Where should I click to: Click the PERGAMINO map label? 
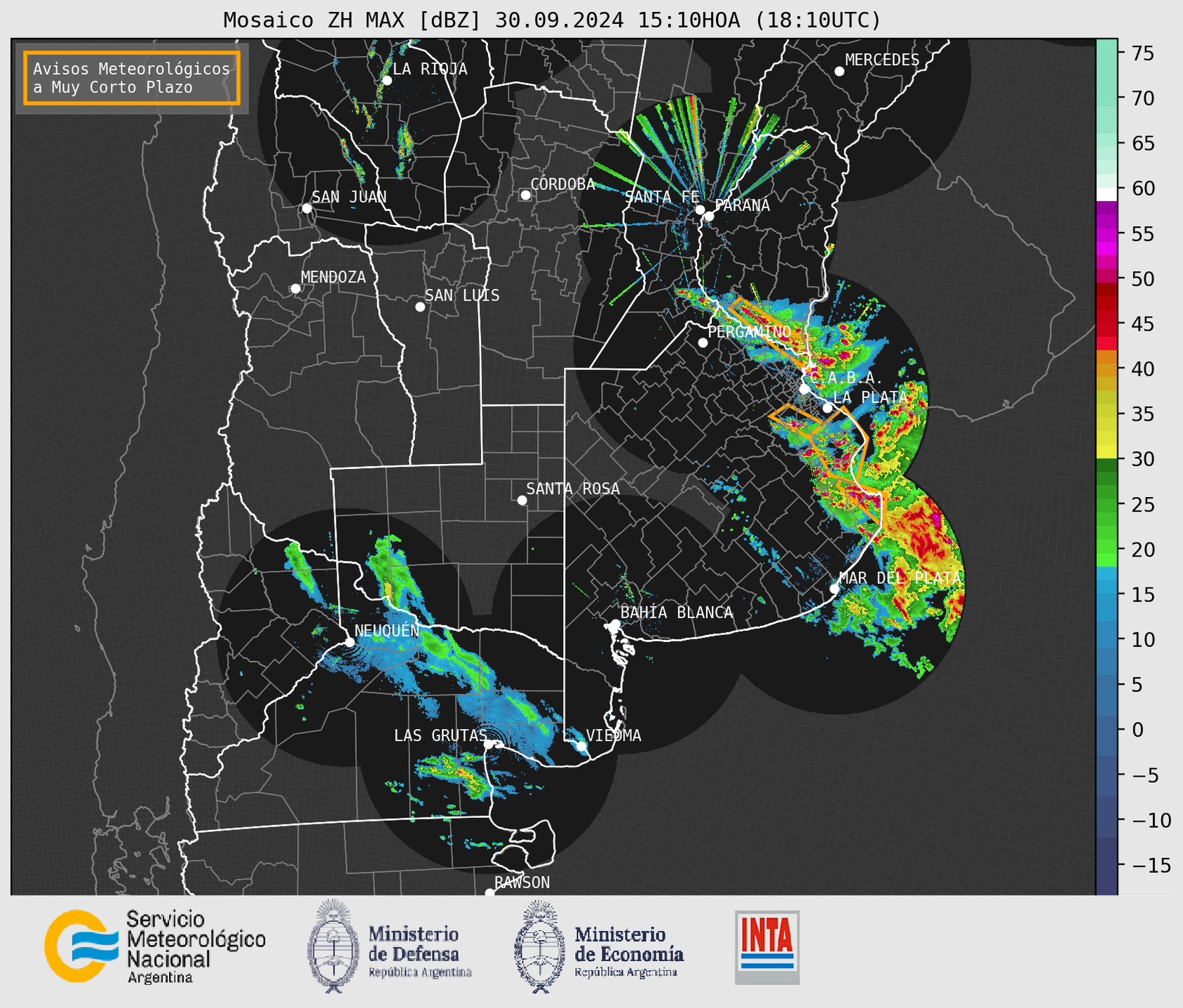coord(750,332)
